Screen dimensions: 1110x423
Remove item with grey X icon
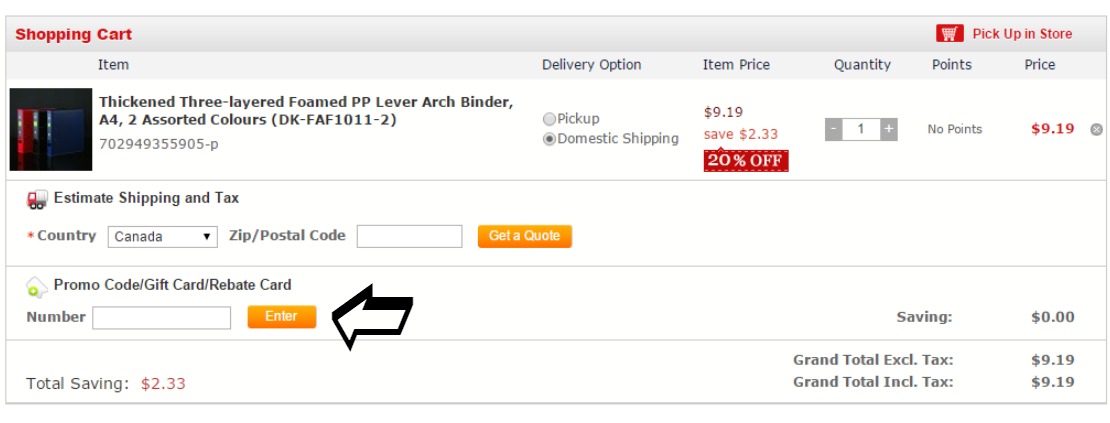(1097, 129)
